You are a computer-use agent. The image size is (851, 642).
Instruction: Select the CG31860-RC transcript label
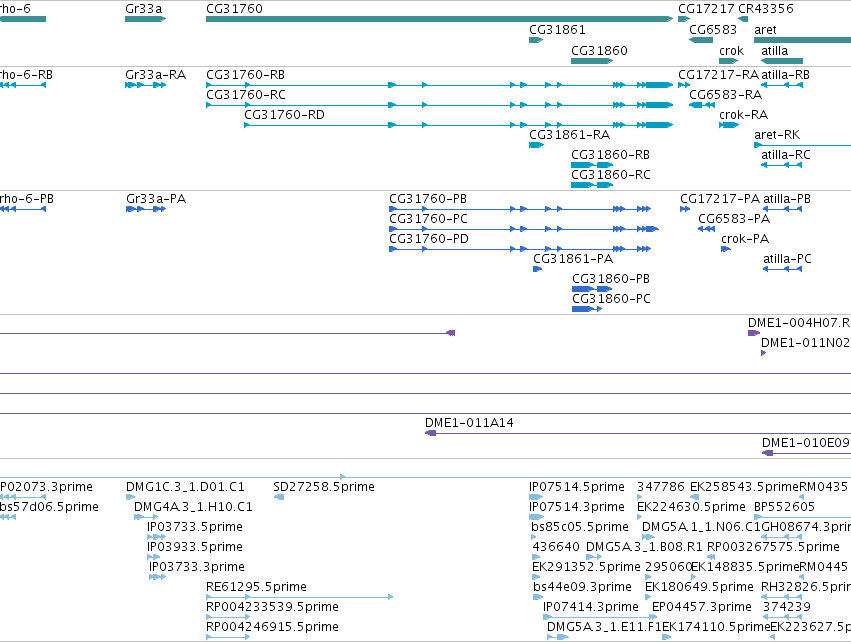[x=611, y=175]
